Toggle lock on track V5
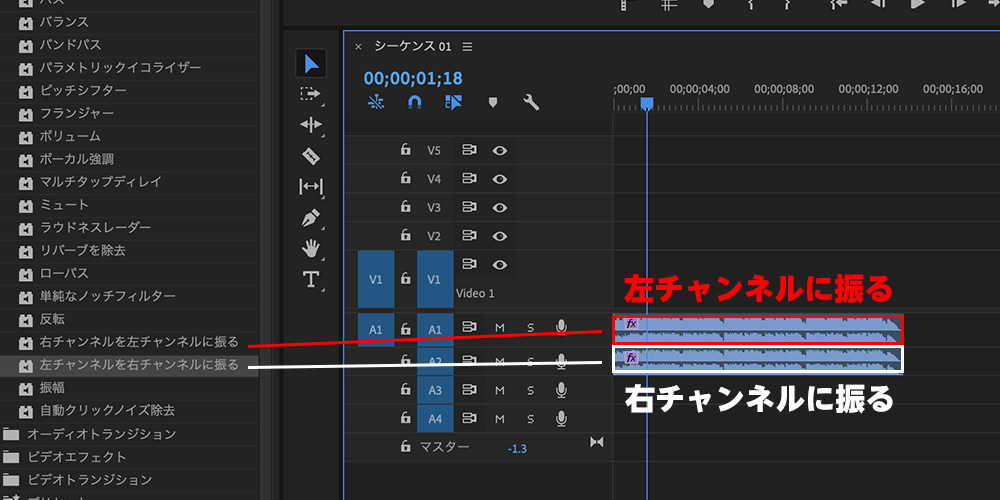This screenshot has height=500, width=1000. click(x=405, y=150)
